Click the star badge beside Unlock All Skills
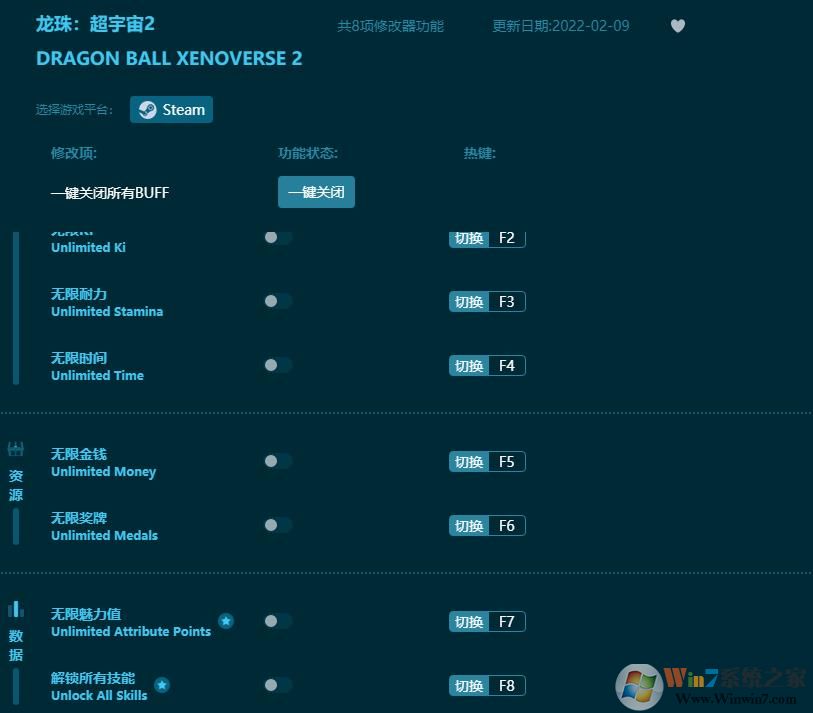This screenshot has width=813, height=713. pos(162,686)
